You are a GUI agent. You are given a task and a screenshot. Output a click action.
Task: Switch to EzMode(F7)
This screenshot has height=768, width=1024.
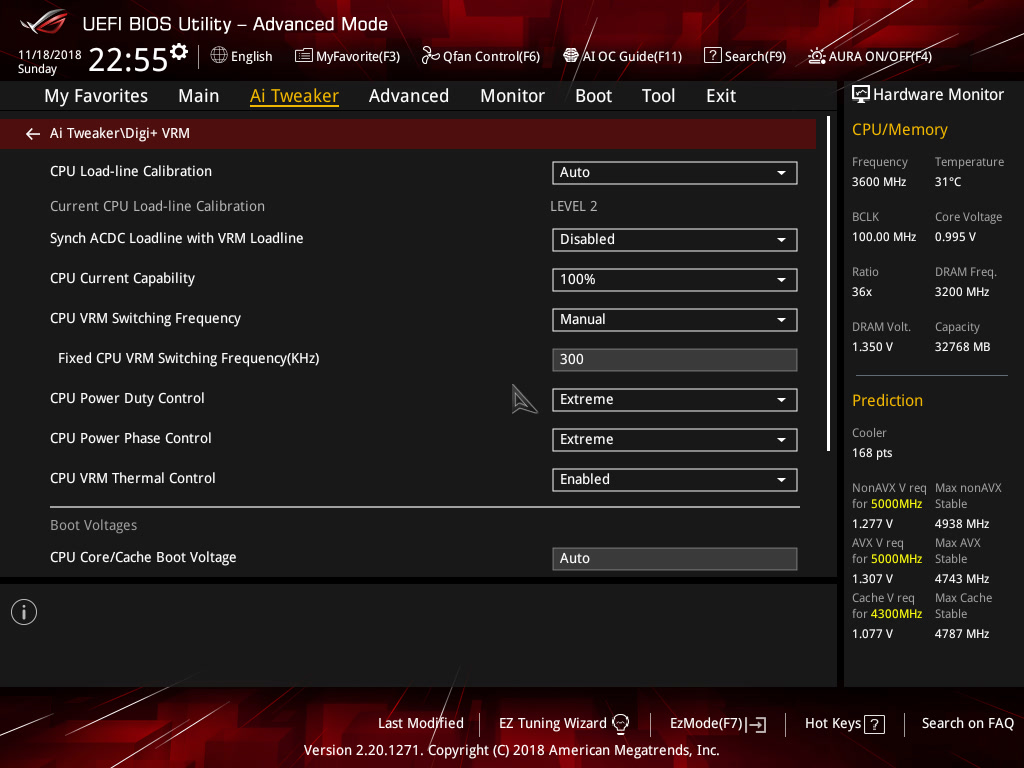click(x=706, y=724)
